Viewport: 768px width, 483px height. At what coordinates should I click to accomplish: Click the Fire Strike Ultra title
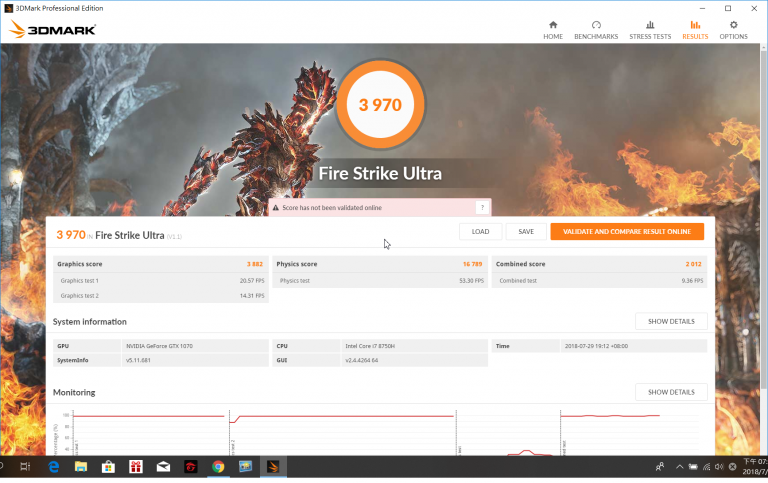click(380, 173)
